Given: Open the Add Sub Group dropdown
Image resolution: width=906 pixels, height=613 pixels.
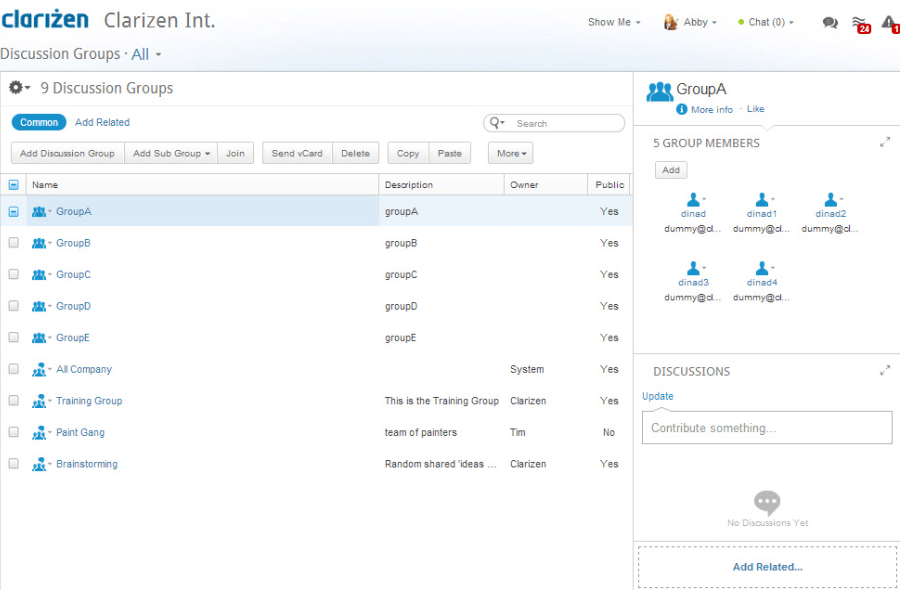Looking at the screenshot, I should (172, 154).
